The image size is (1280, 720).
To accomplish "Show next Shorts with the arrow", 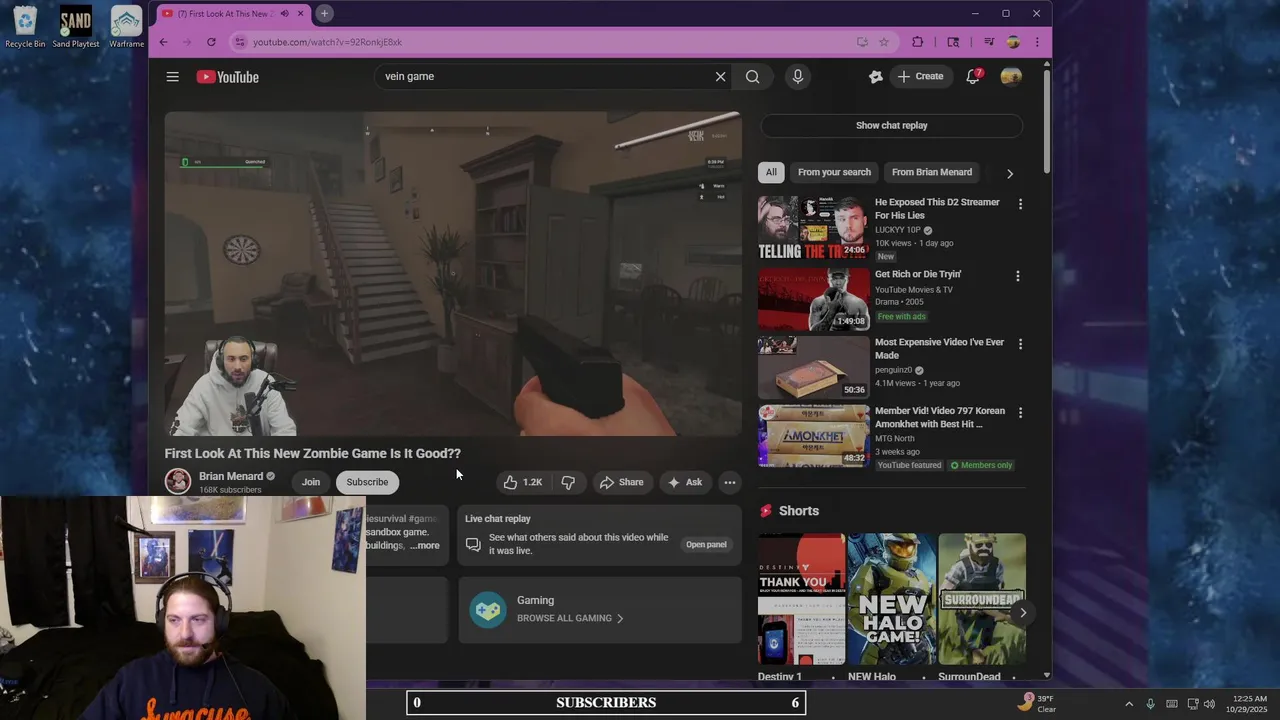I will click(x=1022, y=612).
